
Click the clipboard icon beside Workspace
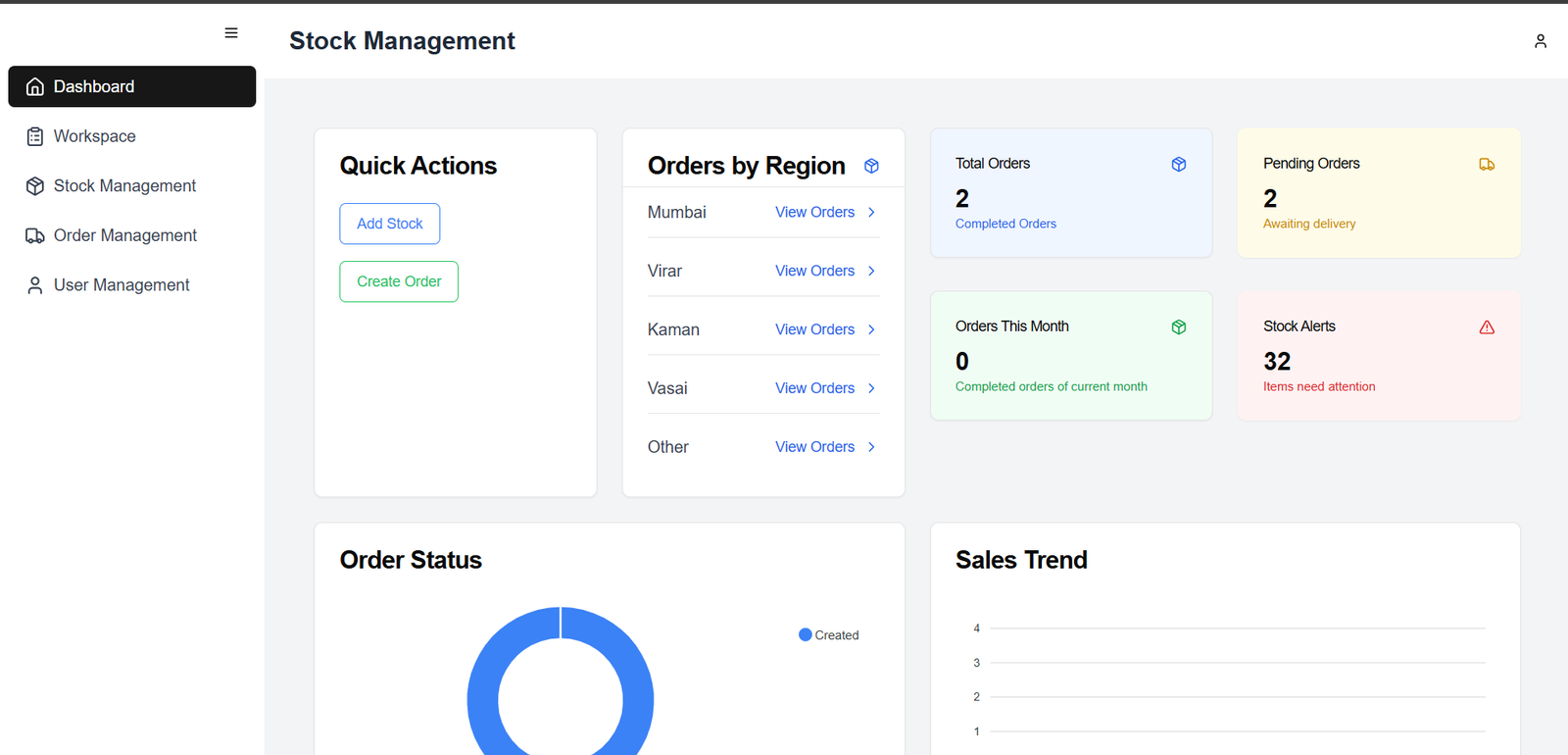(35, 136)
